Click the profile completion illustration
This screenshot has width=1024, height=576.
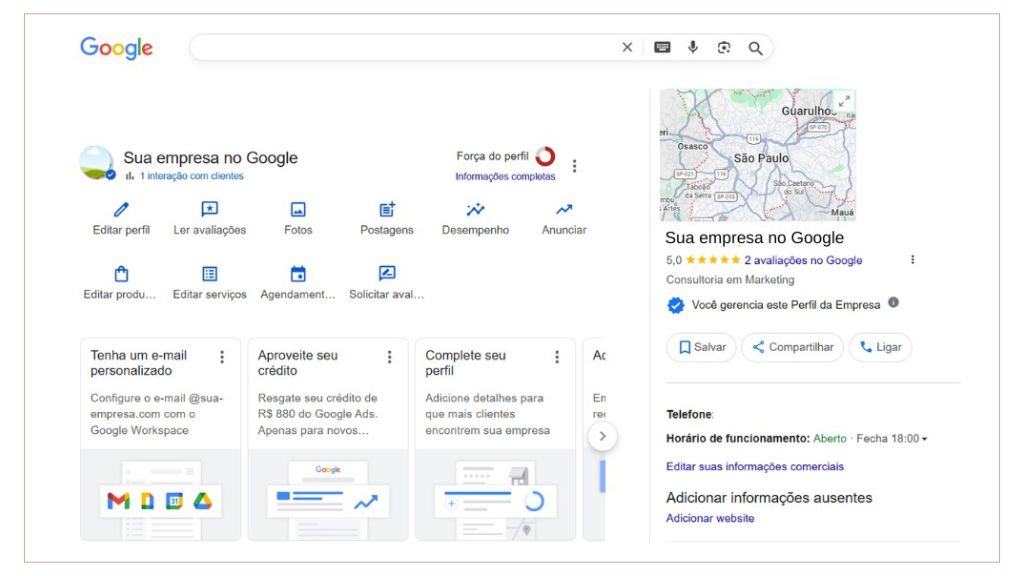click(496, 495)
